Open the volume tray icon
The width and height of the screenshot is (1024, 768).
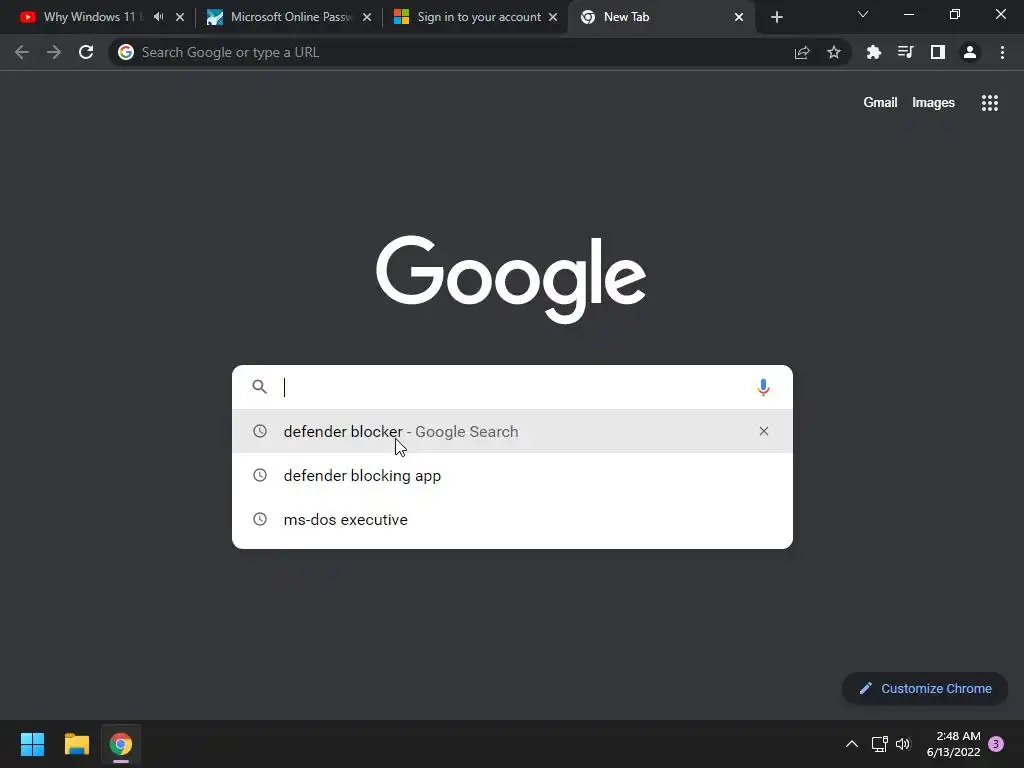[903, 744]
